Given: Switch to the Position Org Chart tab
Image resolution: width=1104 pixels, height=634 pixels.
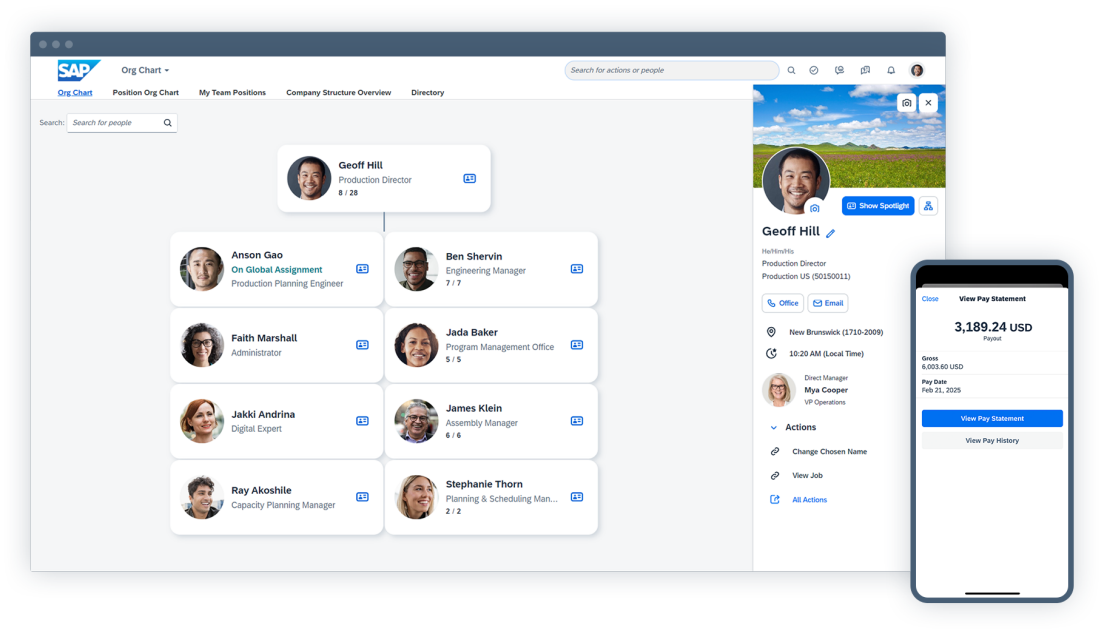Looking at the screenshot, I should 146,93.
